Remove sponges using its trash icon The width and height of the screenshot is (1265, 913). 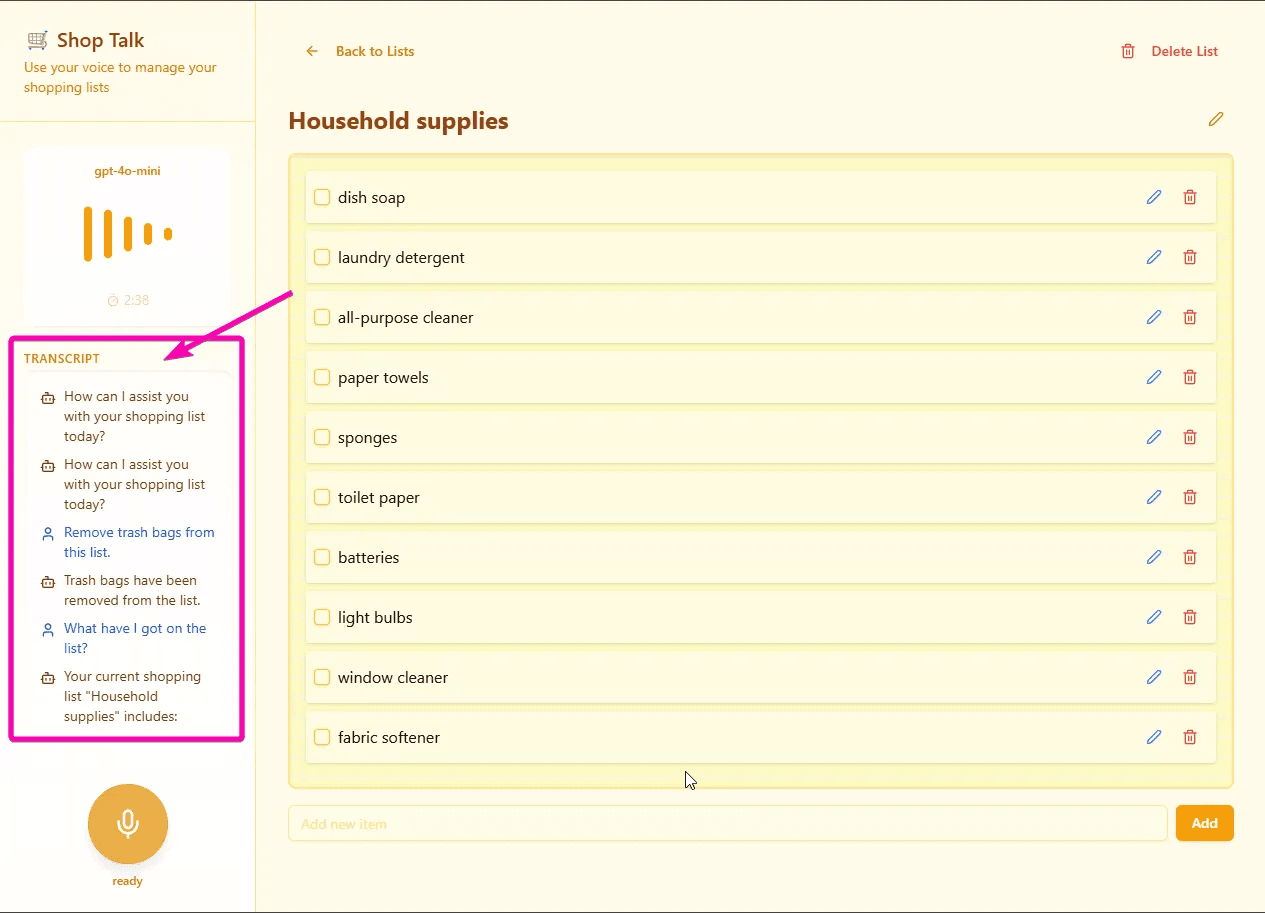(1190, 437)
